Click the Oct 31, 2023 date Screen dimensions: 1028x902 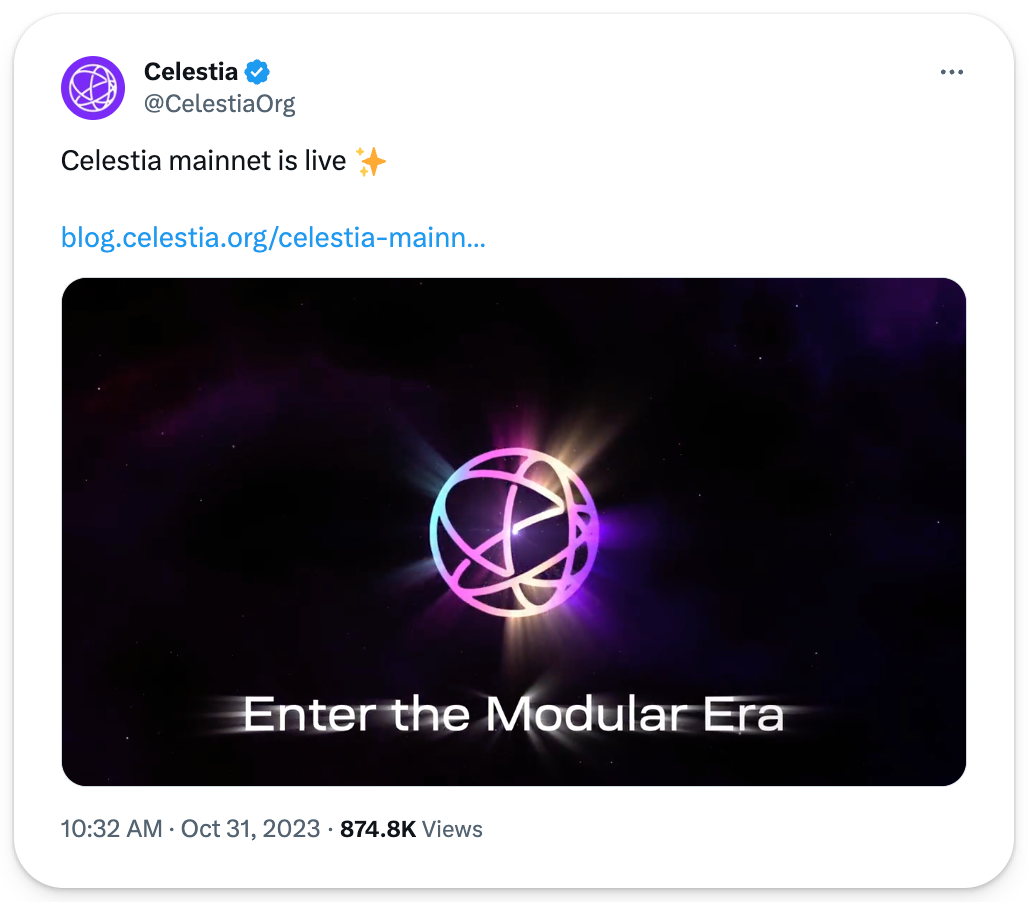250,829
